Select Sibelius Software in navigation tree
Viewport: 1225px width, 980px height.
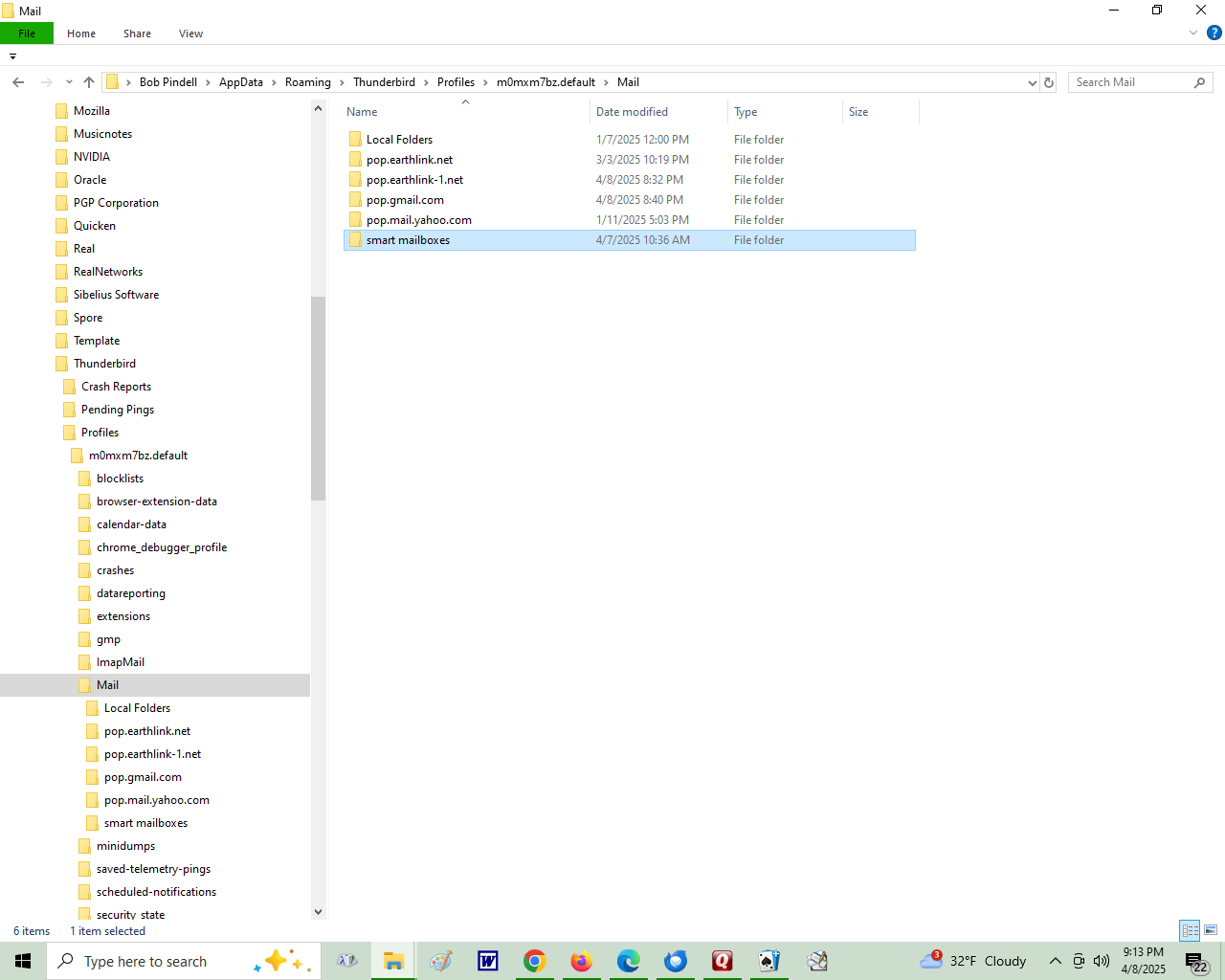coord(116,295)
